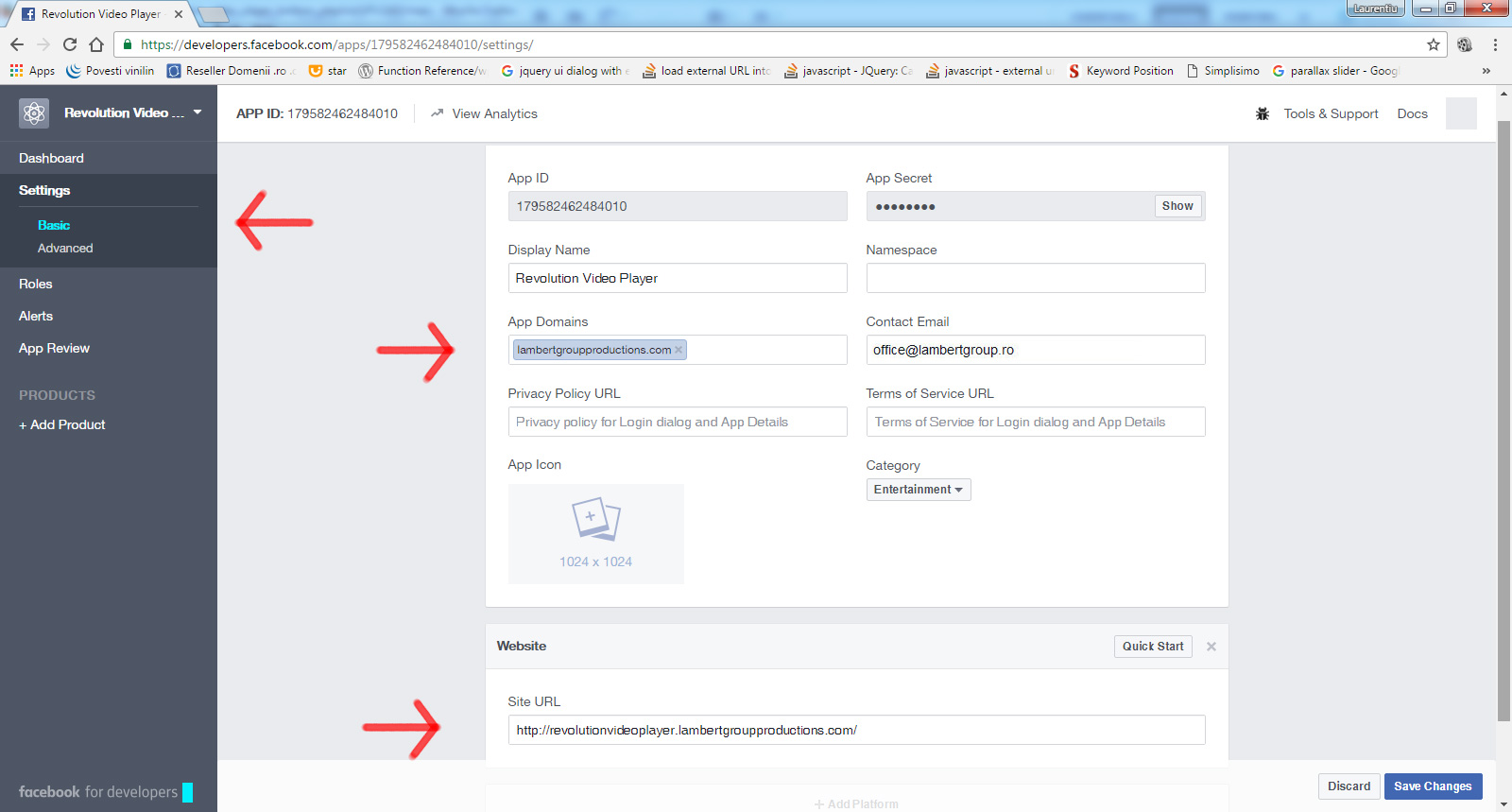Screen dimensions: 1512x812
Task: Click the Display Name field
Action: tap(678, 278)
